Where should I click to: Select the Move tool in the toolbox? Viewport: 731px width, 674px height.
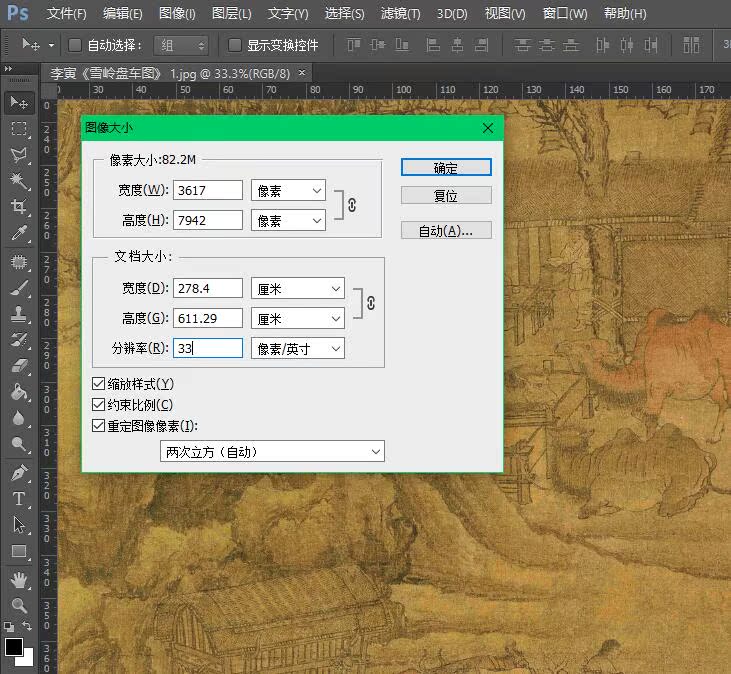(18, 103)
